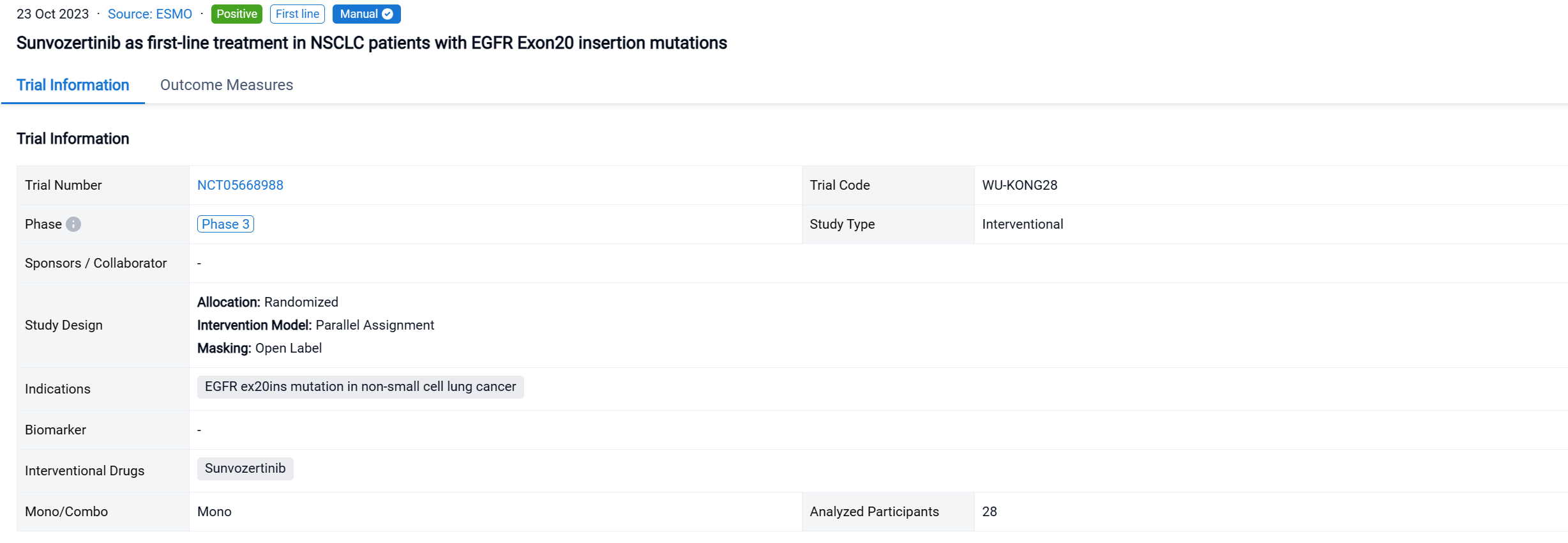
Task: Click the Allocation: Randomized text
Action: click(x=268, y=302)
